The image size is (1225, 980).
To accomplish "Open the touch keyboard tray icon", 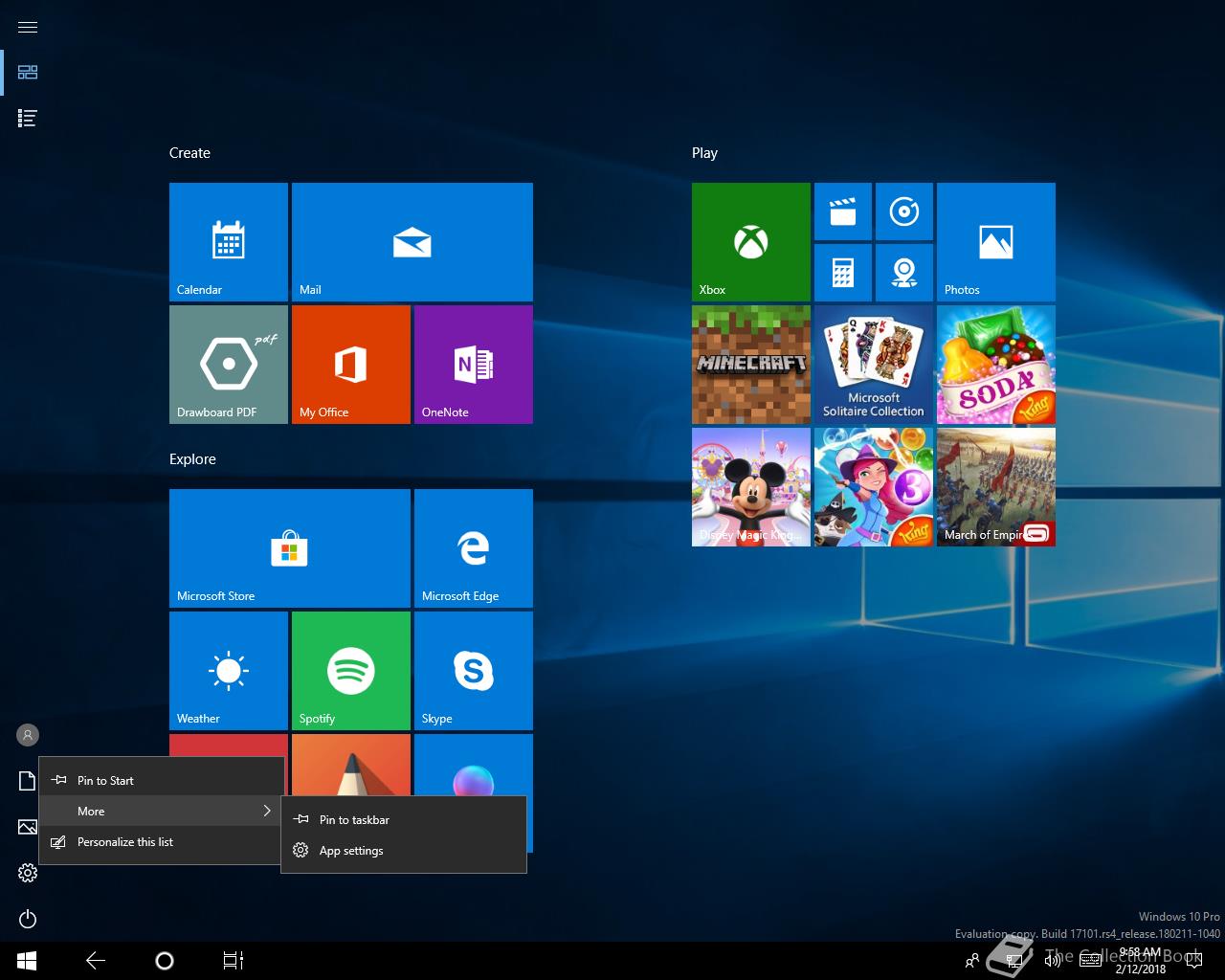I will tap(1090, 961).
